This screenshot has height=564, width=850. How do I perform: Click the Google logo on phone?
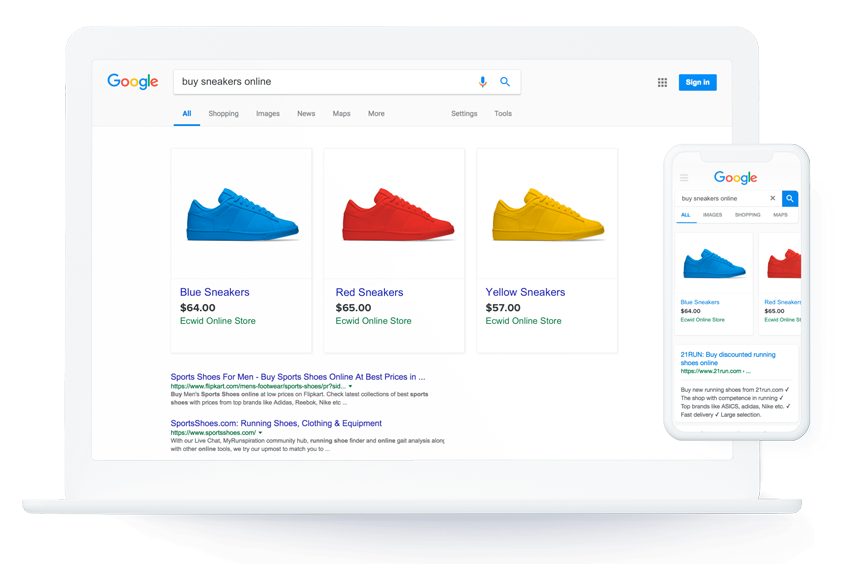(736, 177)
